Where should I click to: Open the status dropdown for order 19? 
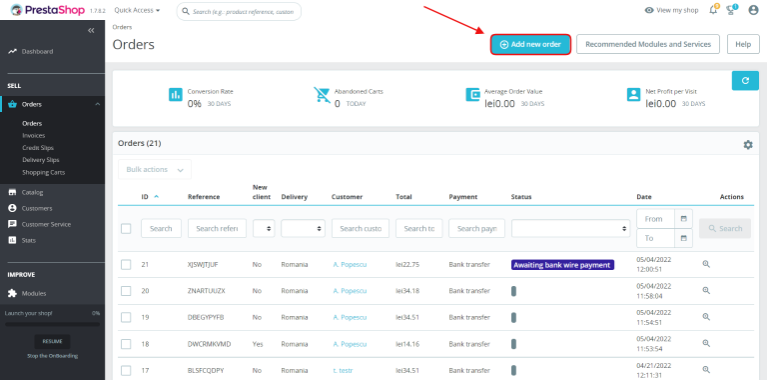514,317
